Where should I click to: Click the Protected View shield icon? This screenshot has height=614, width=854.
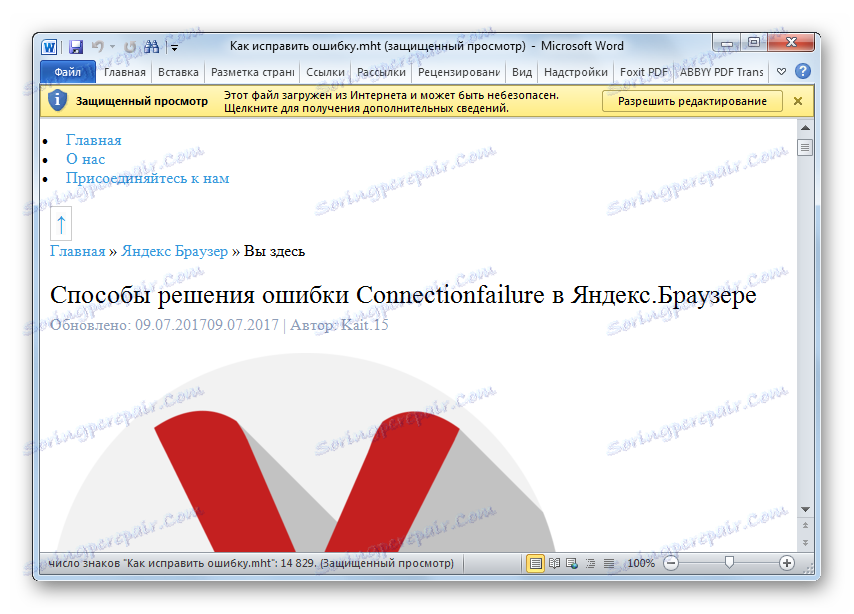point(57,101)
